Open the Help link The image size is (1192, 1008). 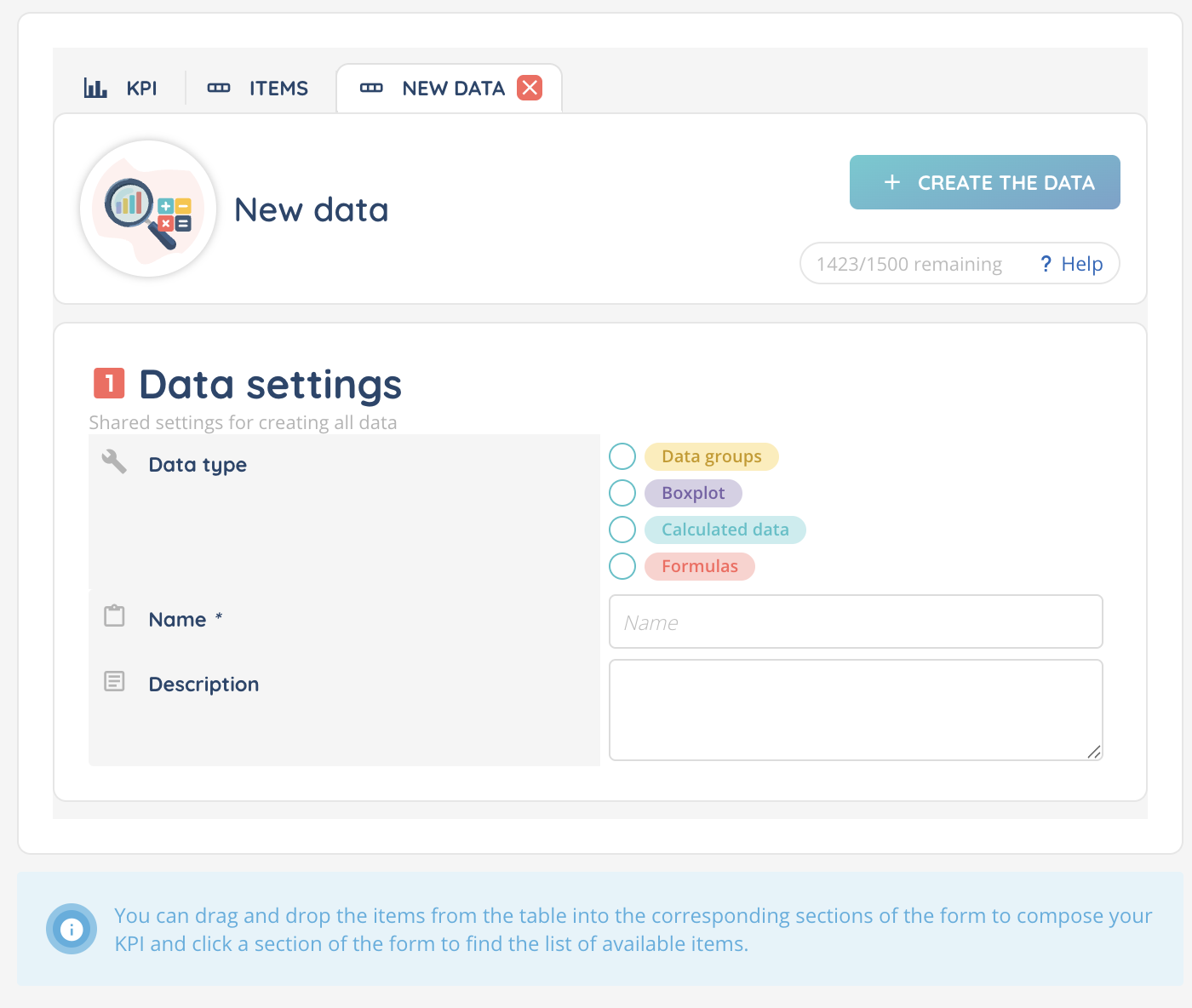(1081, 264)
